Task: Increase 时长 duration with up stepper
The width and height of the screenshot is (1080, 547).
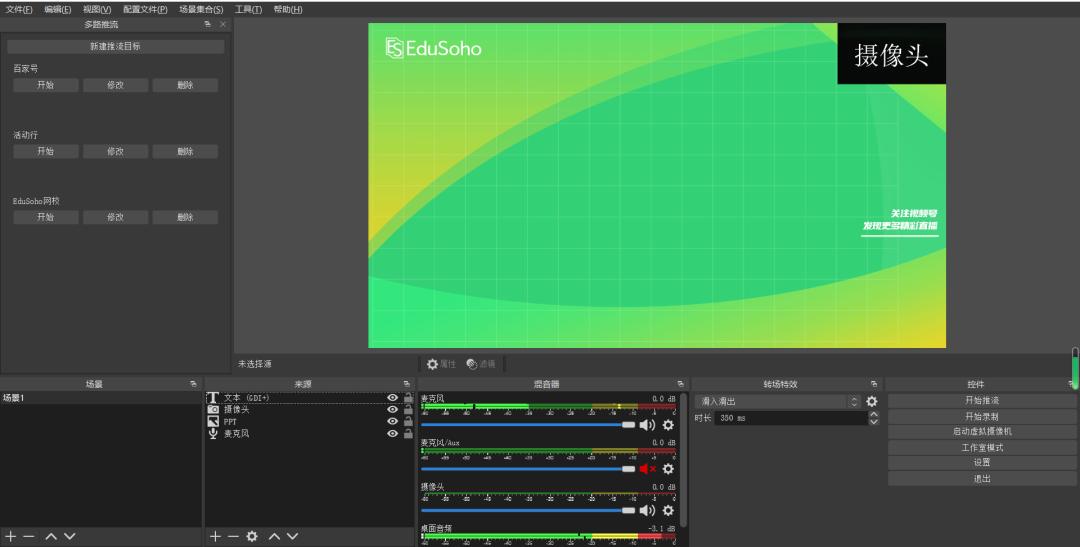Action: pyautogui.click(x=873, y=414)
